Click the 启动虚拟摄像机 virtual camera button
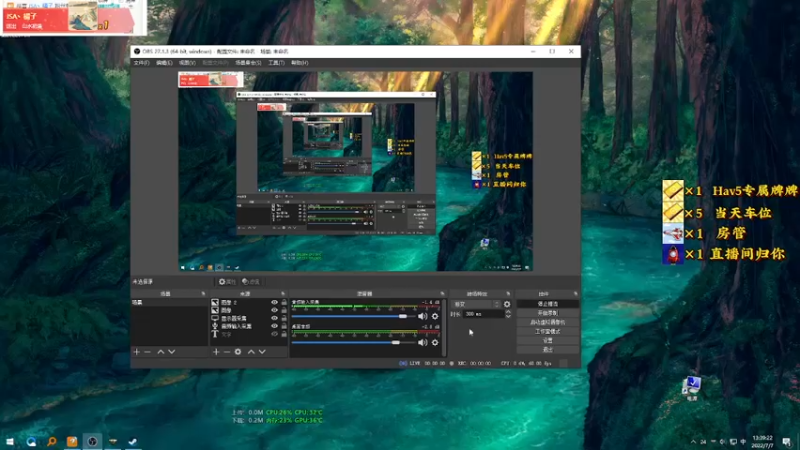800x450 pixels. tap(547, 322)
